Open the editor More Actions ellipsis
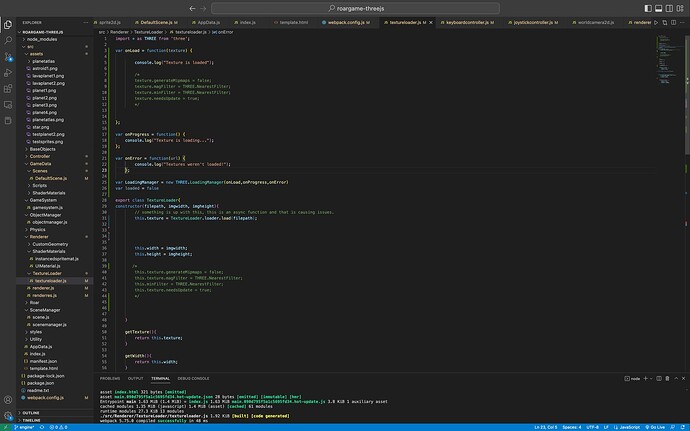Image resolution: width=690 pixels, height=431 pixels. point(683,22)
